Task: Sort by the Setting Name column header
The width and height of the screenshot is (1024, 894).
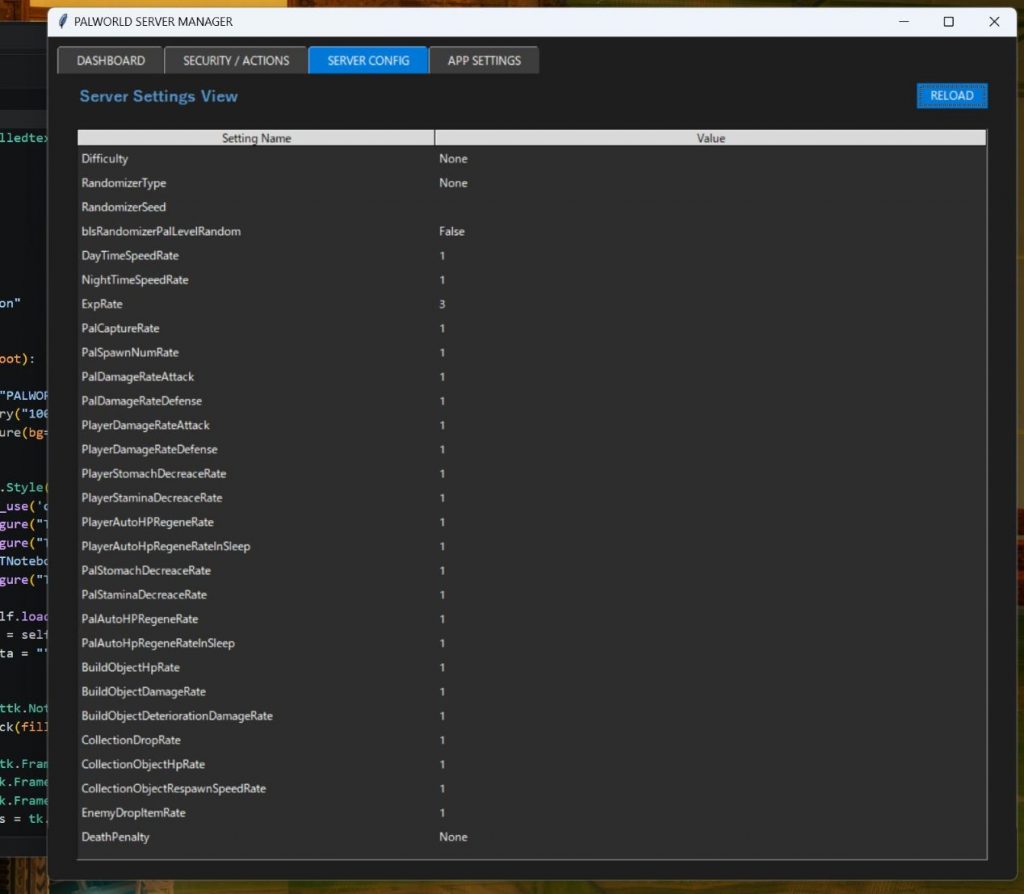Action: pyautogui.click(x=256, y=138)
